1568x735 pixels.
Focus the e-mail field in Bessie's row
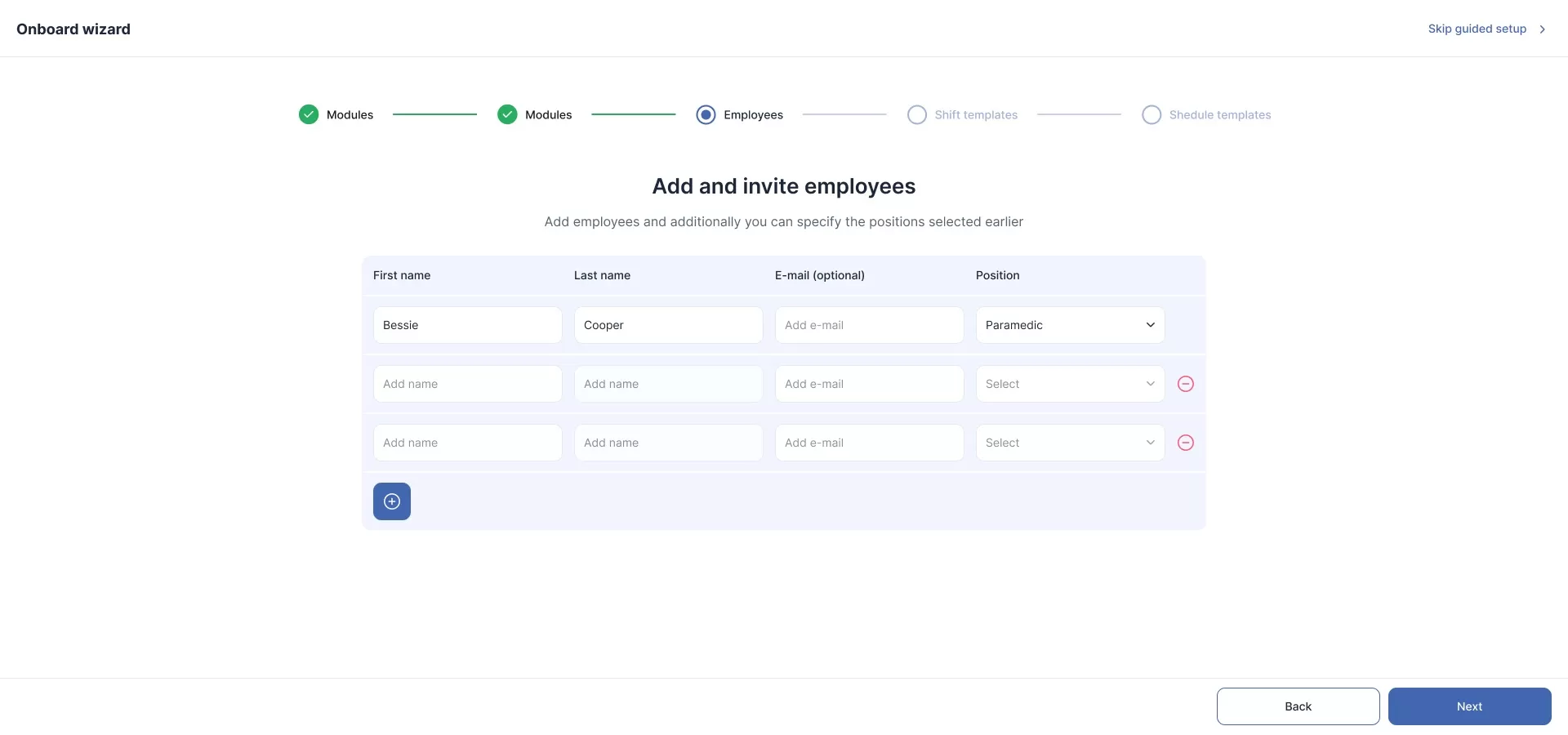point(869,325)
